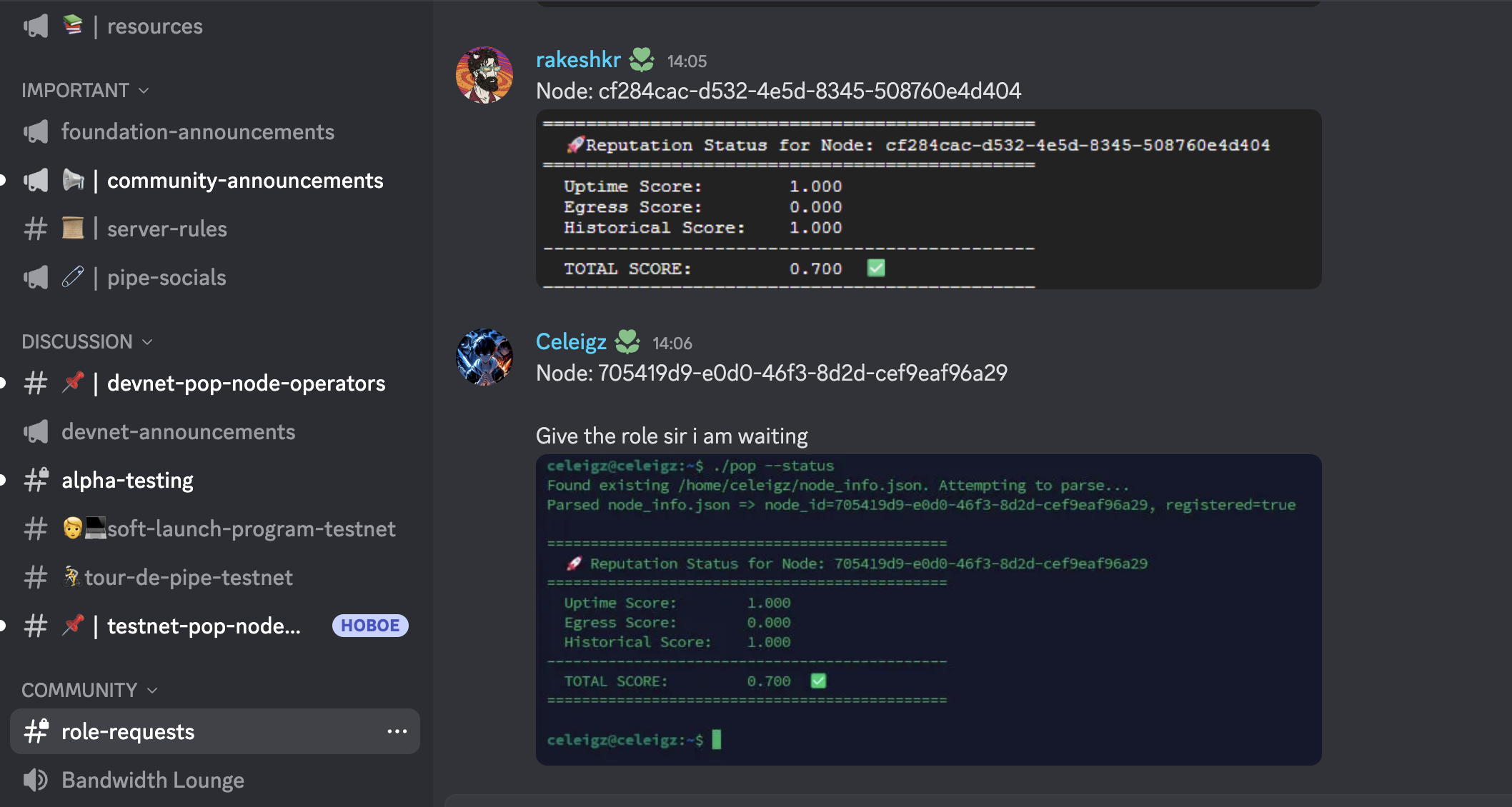1512x807 pixels.
Task: Click the role-requests channel hash icon
Action: pyautogui.click(x=36, y=731)
